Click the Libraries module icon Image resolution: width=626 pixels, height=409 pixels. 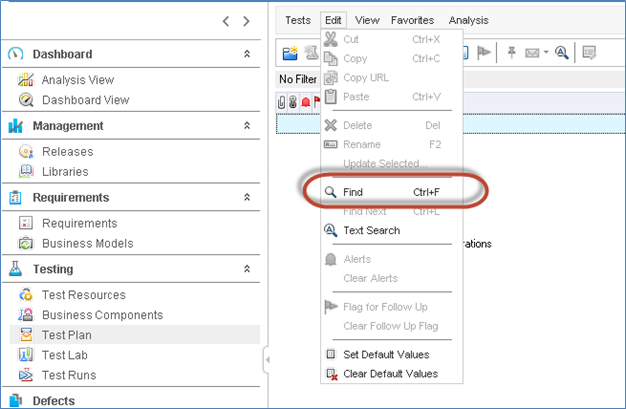tap(26, 172)
